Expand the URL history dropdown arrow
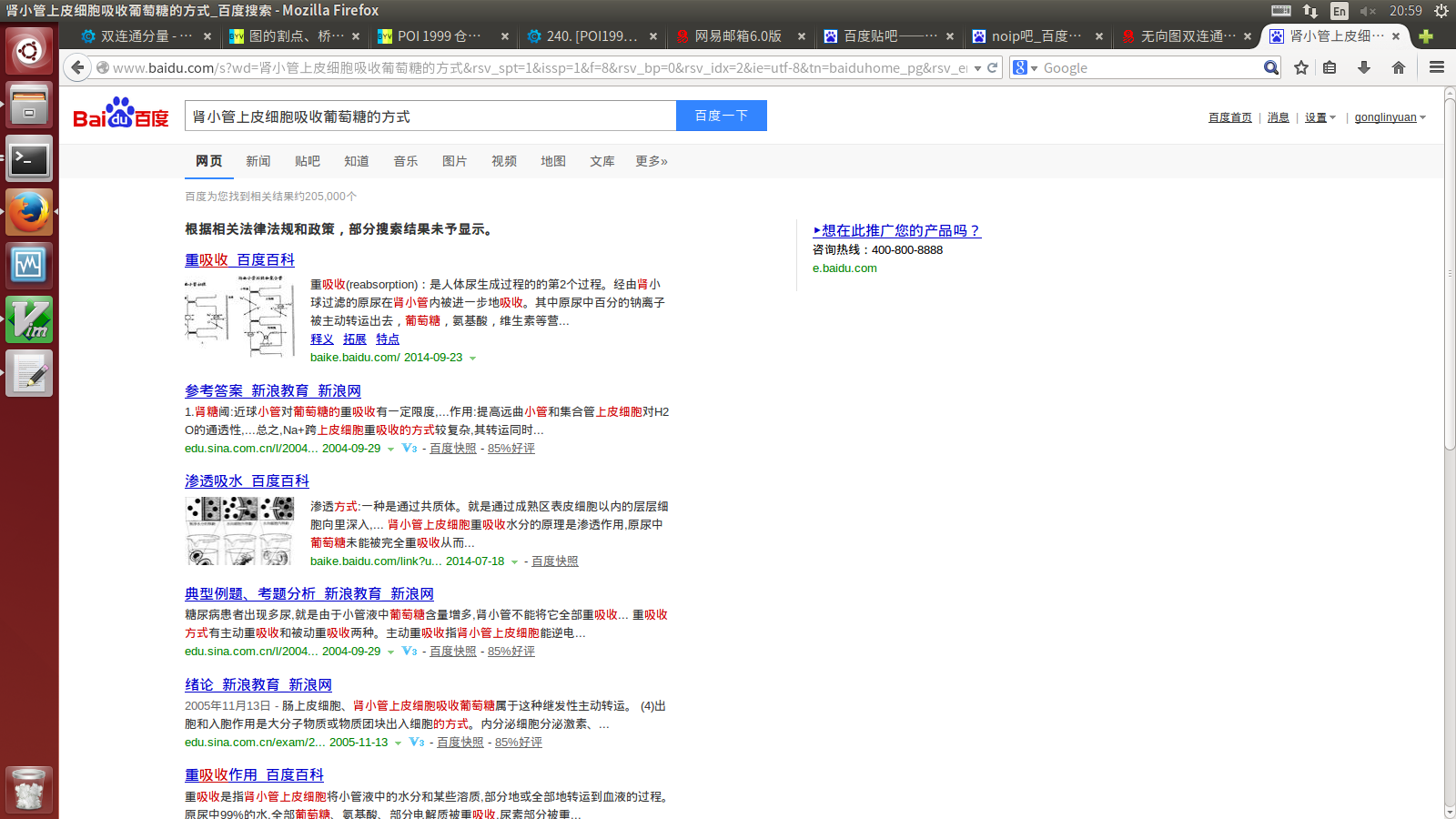The image size is (1456, 819). (977, 68)
